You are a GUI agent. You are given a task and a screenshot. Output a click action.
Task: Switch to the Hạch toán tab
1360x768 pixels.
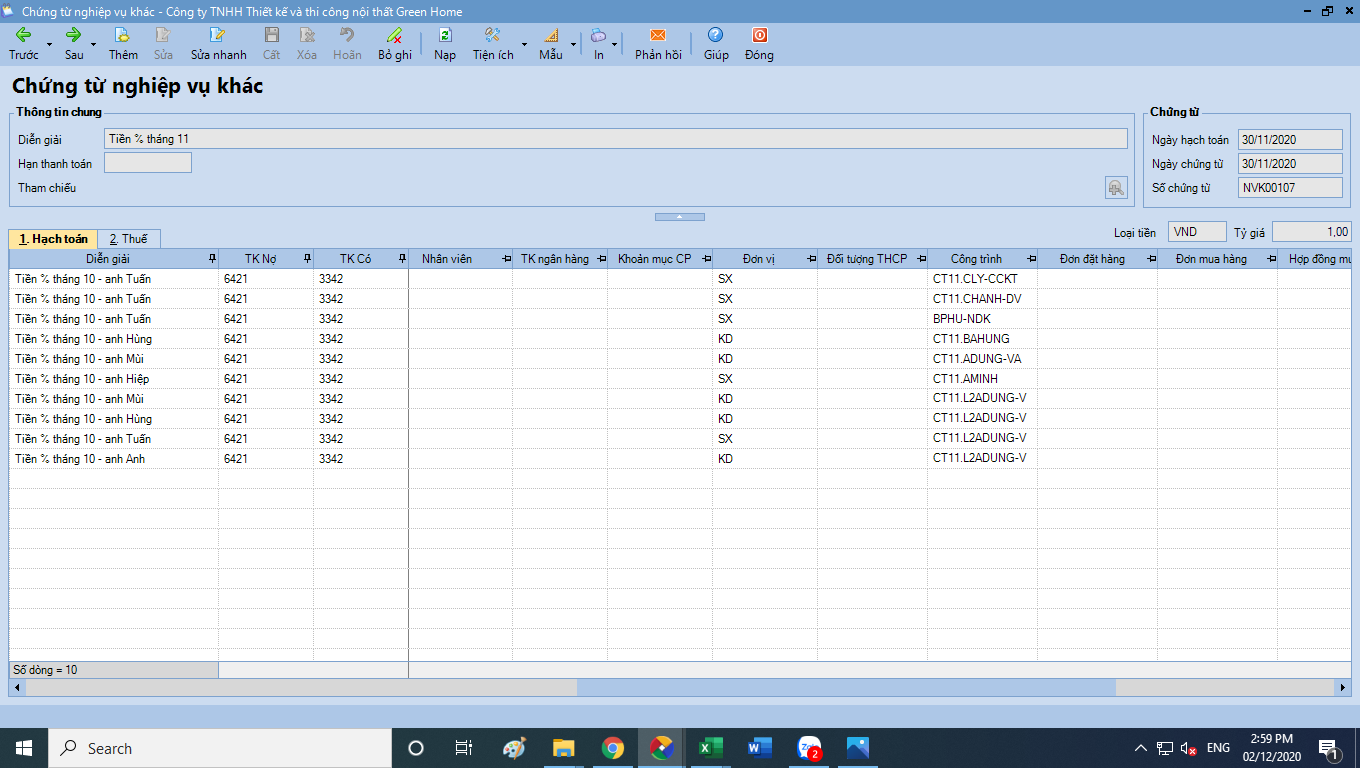pyautogui.click(x=53, y=239)
